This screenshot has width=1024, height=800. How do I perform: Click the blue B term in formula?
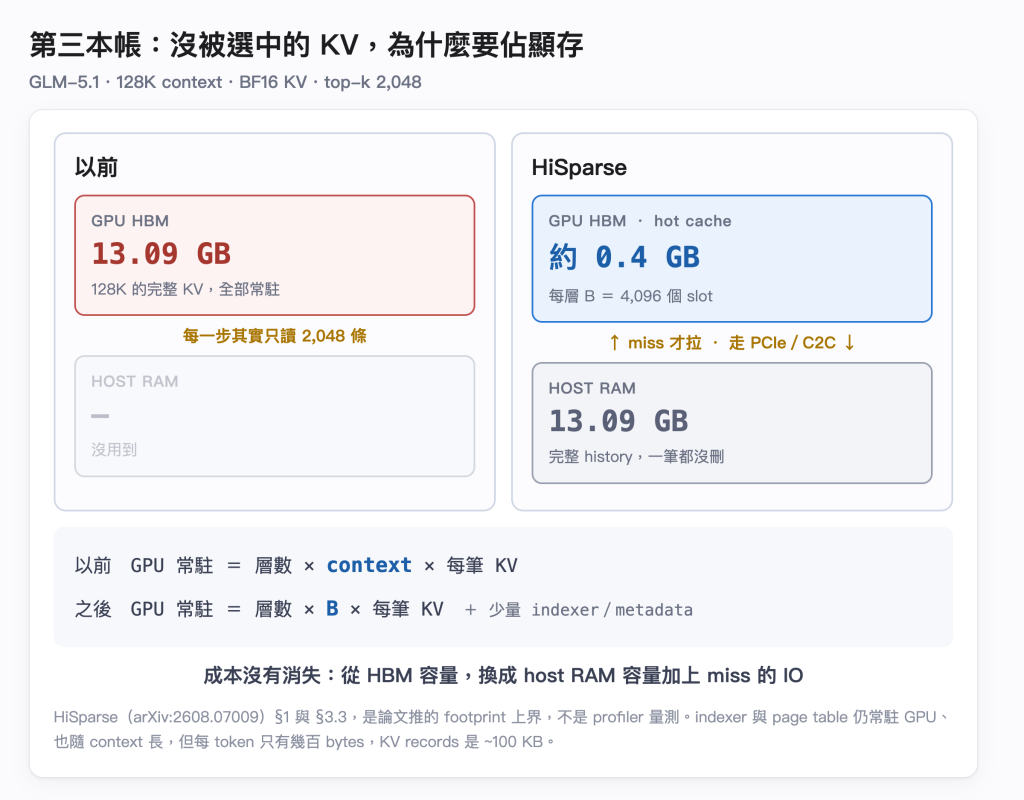(332, 609)
